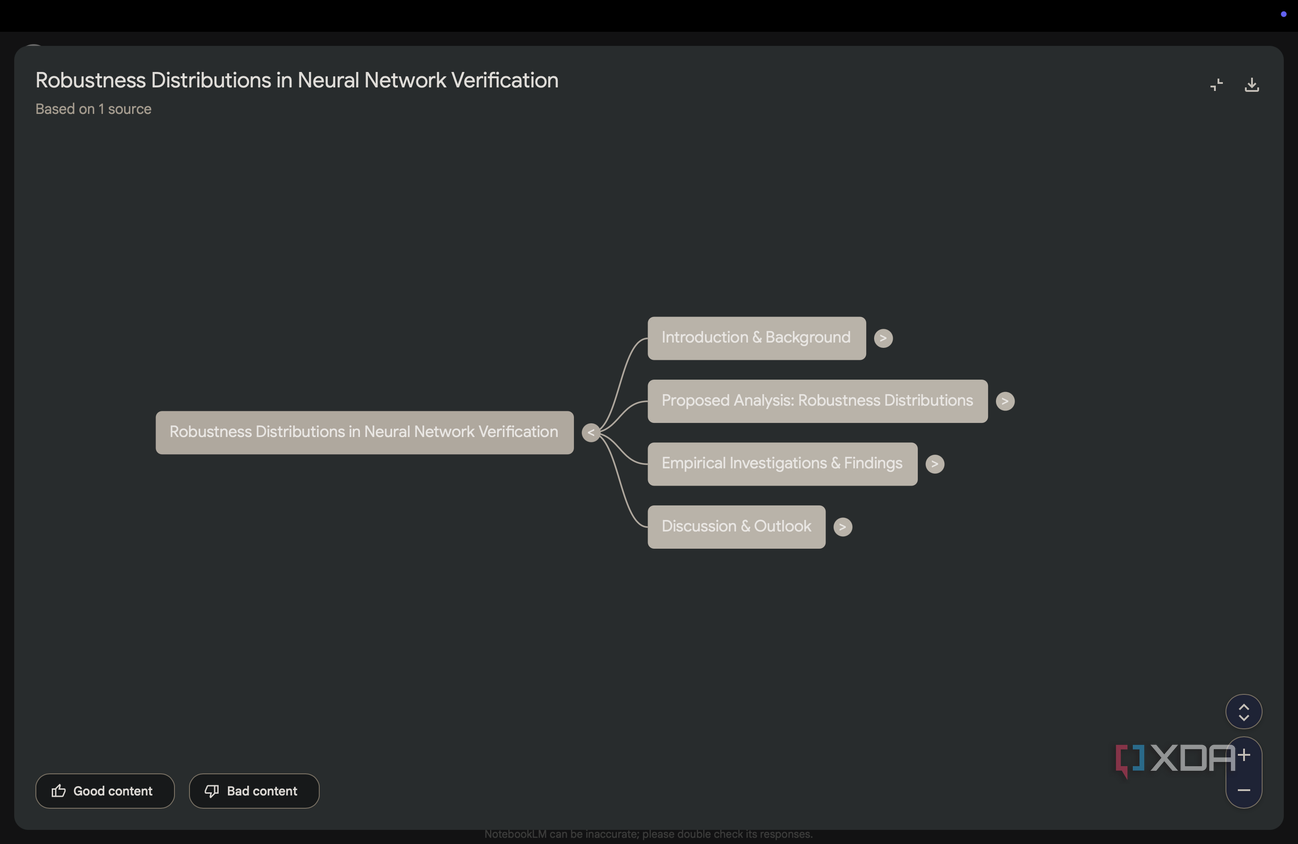Expand Proposed Analysis: Robustness Distributions branch
Screen dimensions: 1298x844
(x=1005, y=401)
